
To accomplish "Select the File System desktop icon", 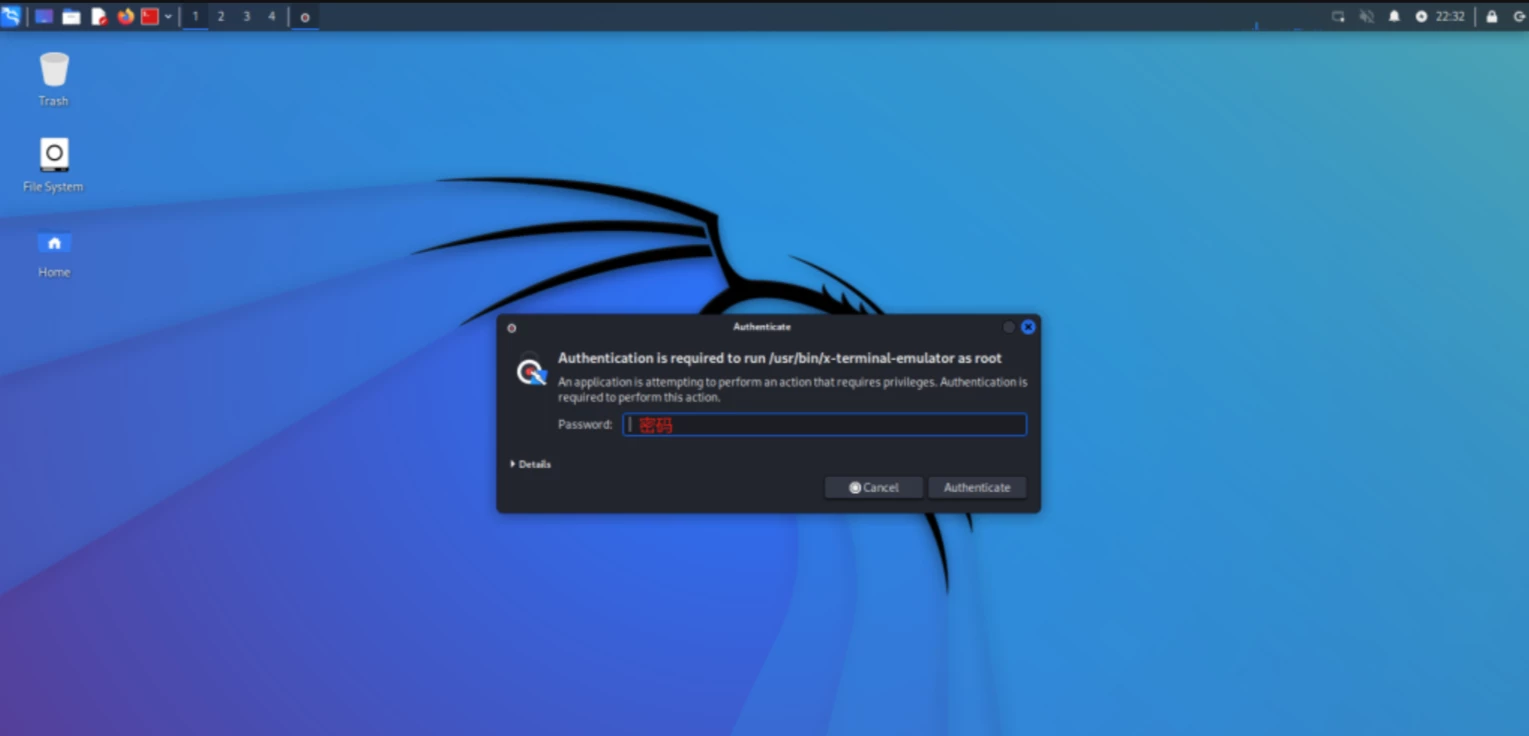I will tap(54, 165).
